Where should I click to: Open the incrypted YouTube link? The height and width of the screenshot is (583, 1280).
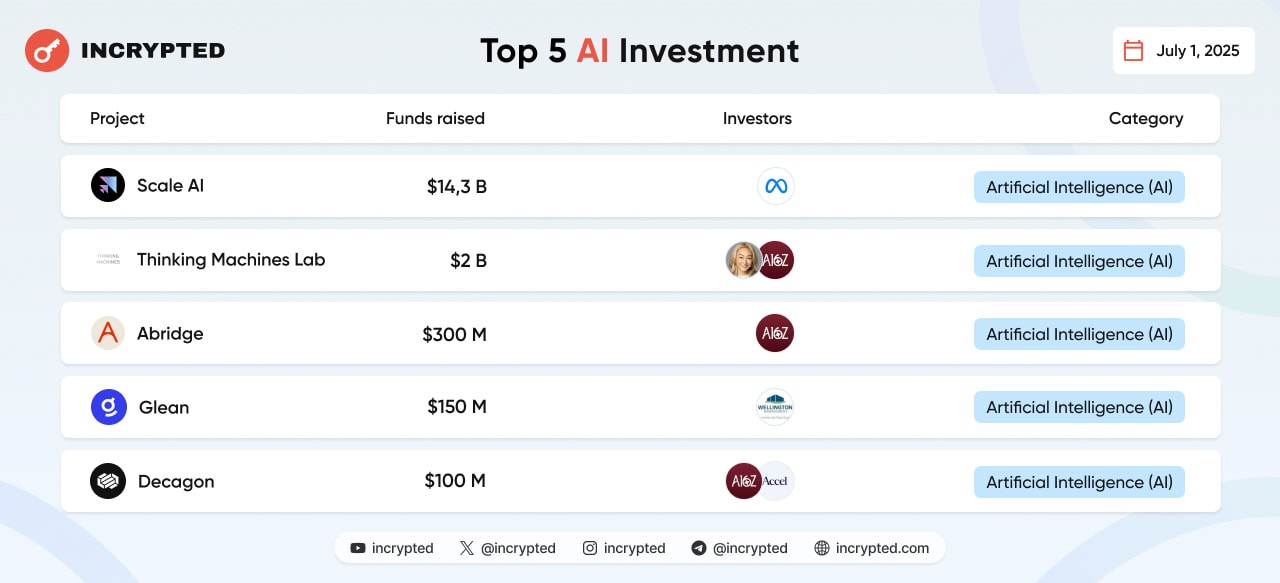tap(392, 548)
